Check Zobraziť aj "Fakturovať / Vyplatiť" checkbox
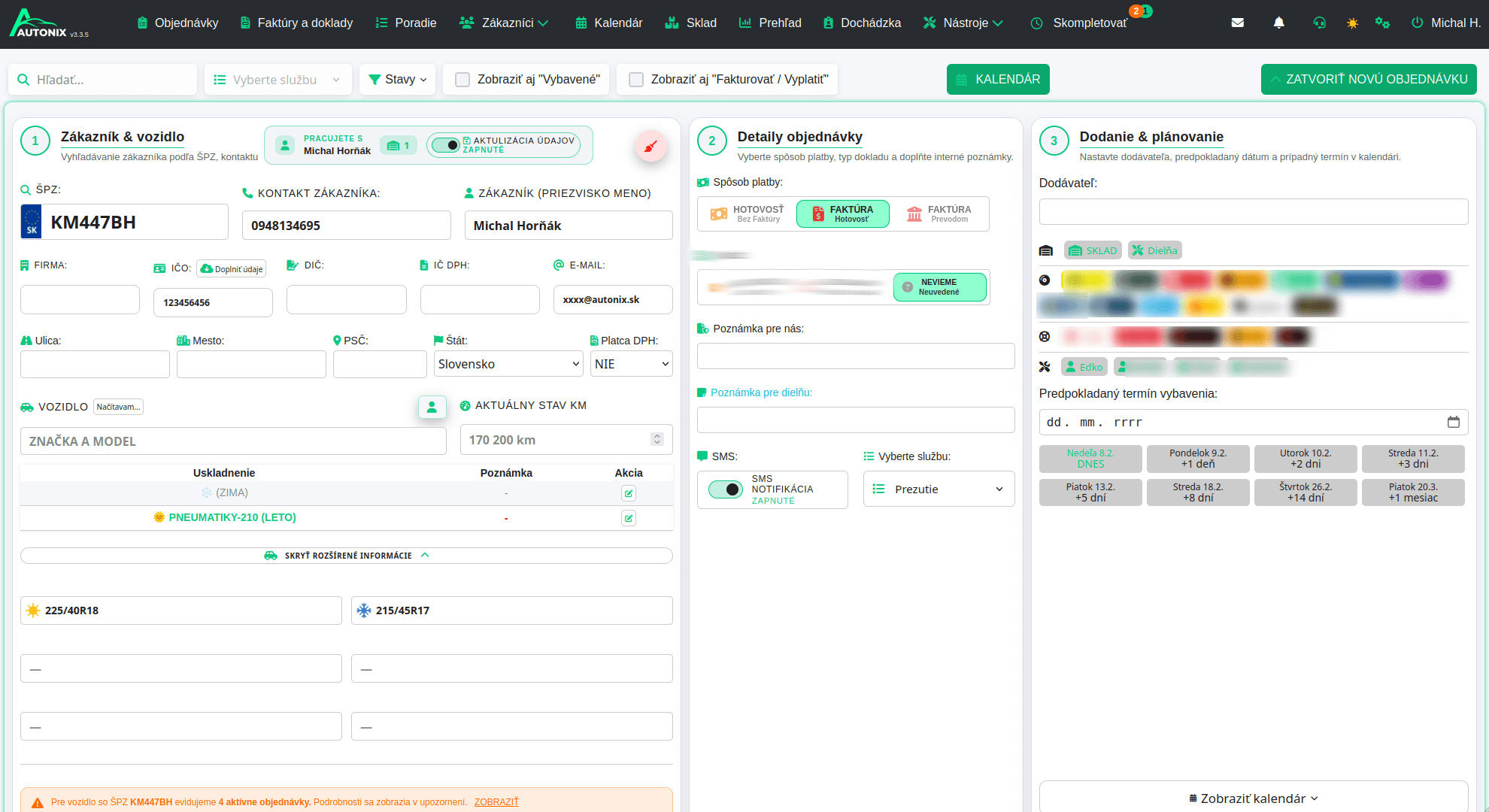 tap(636, 80)
